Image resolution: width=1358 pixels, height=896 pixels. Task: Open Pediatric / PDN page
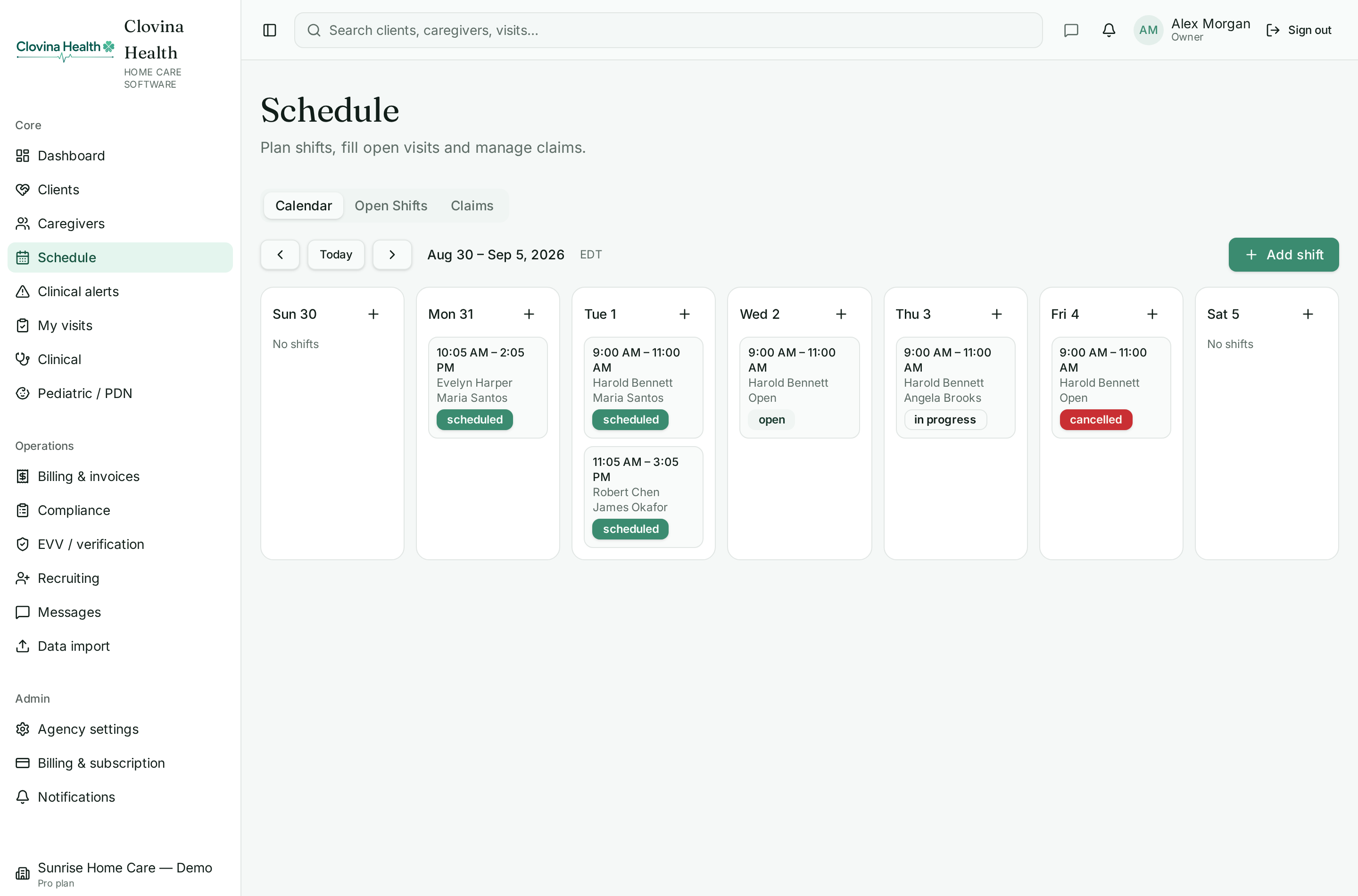click(x=120, y=394)
